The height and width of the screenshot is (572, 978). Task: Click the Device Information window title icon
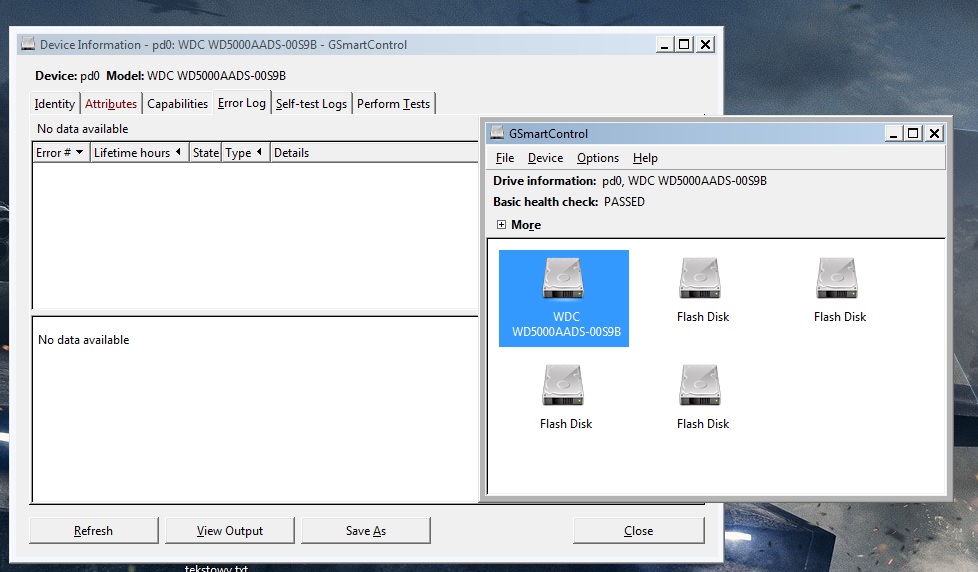[28, 44]
